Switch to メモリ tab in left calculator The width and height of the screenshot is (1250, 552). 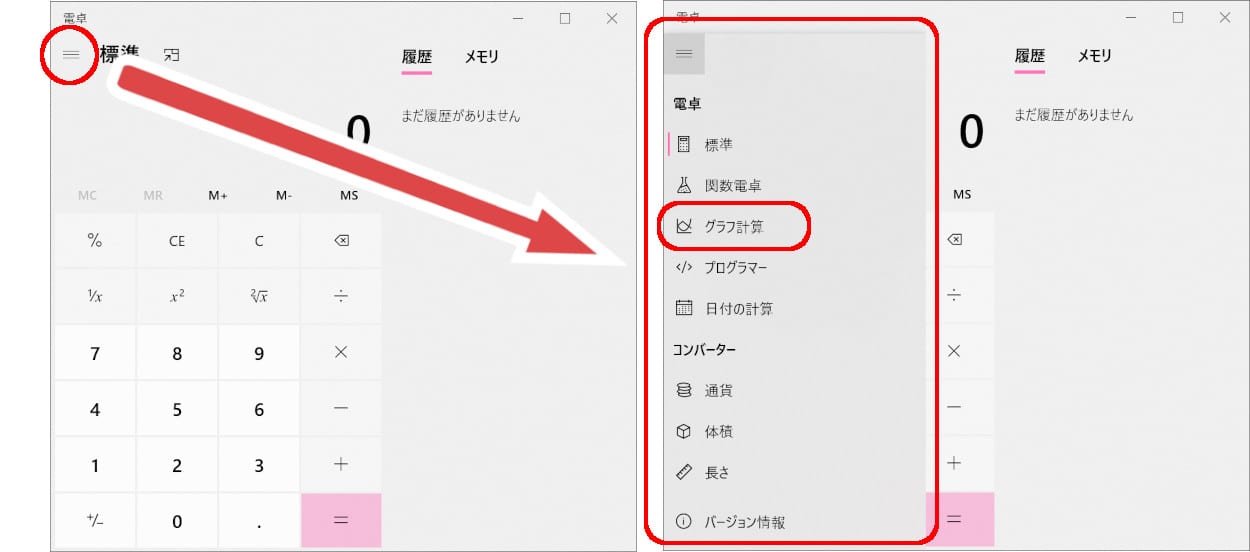[x=481, y=57]
